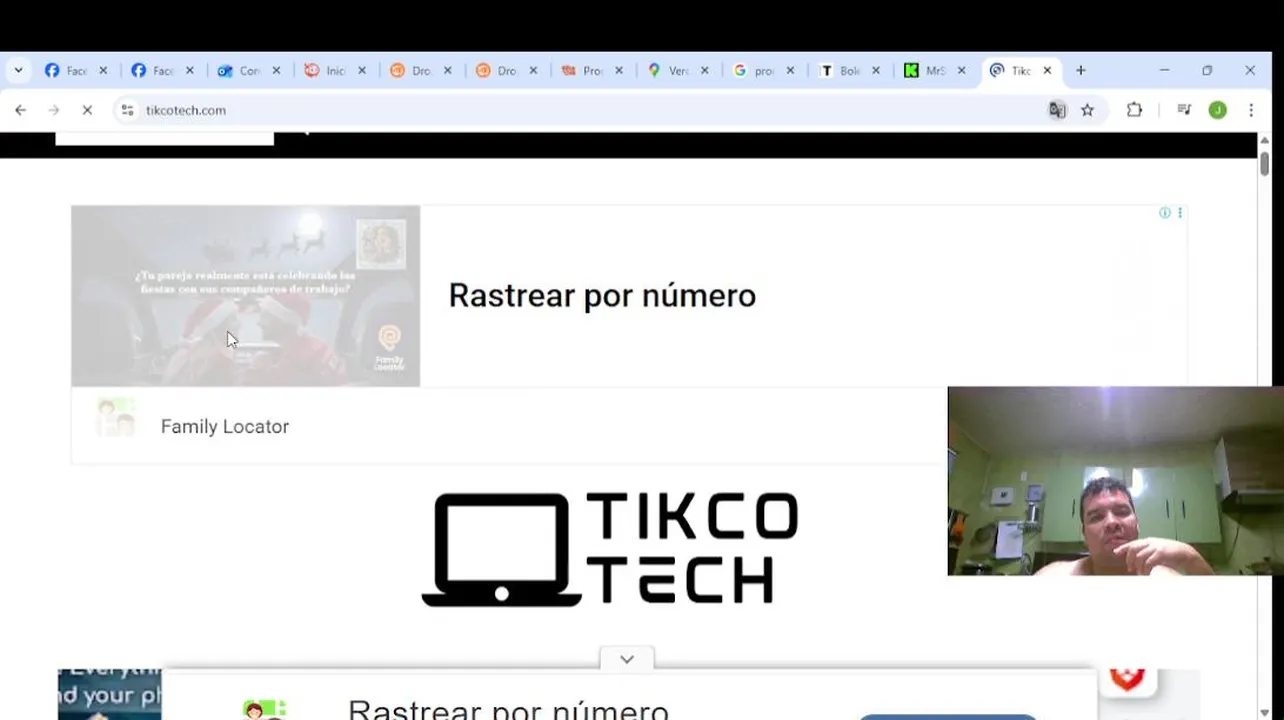Restore down the Chrome window
Viewport: 1284px width, 720px height.
click(1207, 71)
